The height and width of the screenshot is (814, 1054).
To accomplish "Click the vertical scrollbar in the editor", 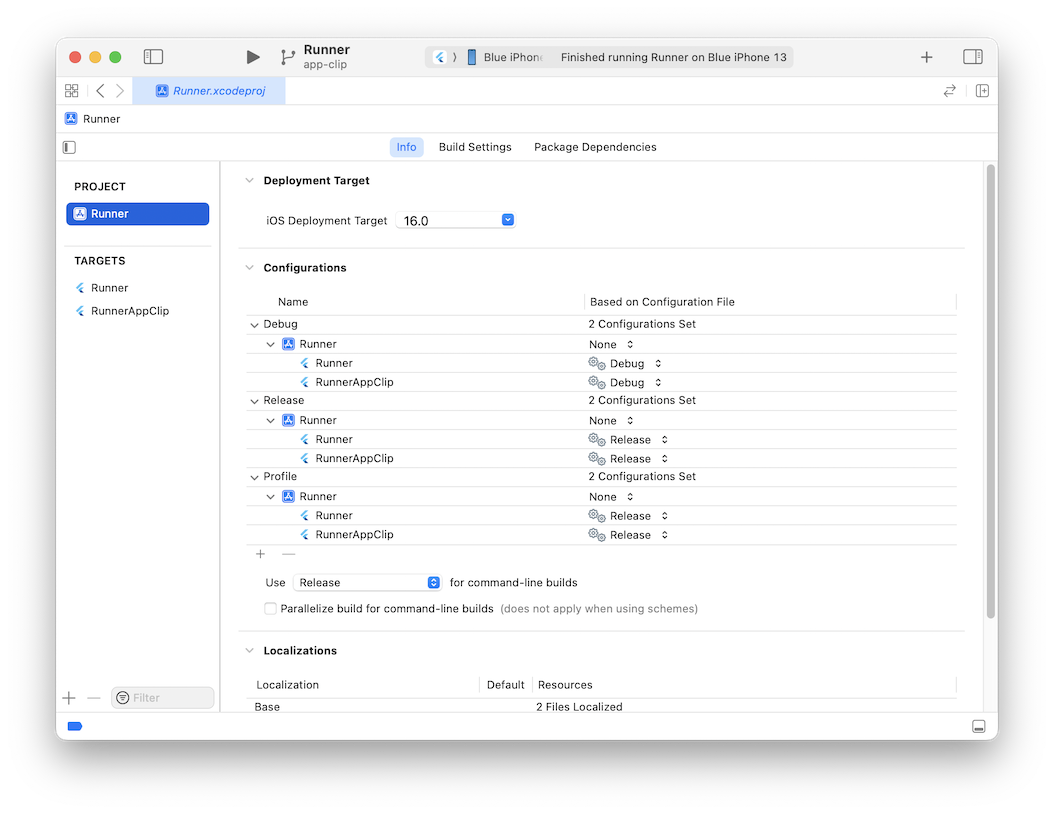I will point(990,390).
